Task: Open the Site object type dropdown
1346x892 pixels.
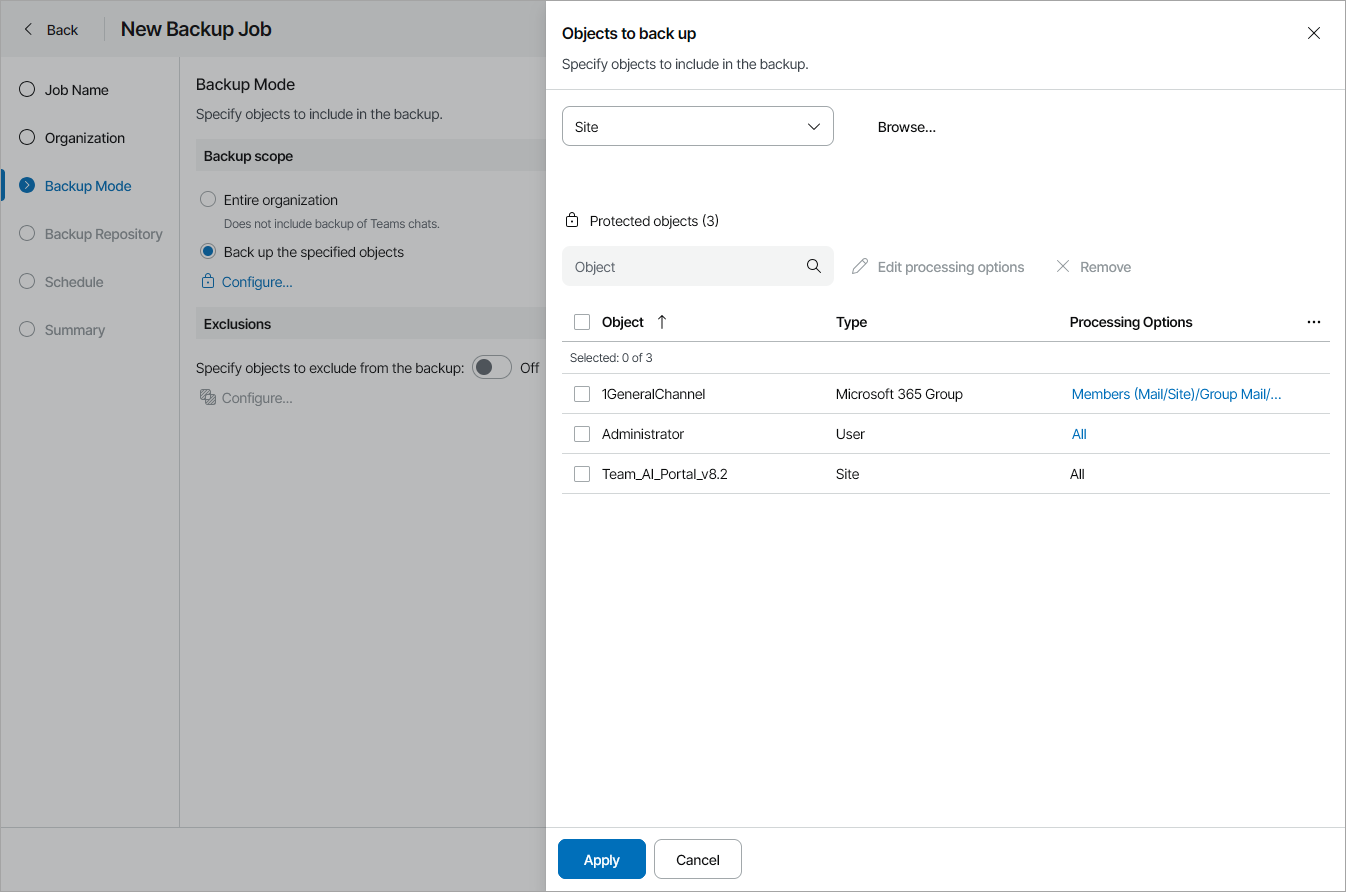Action: 697,127
